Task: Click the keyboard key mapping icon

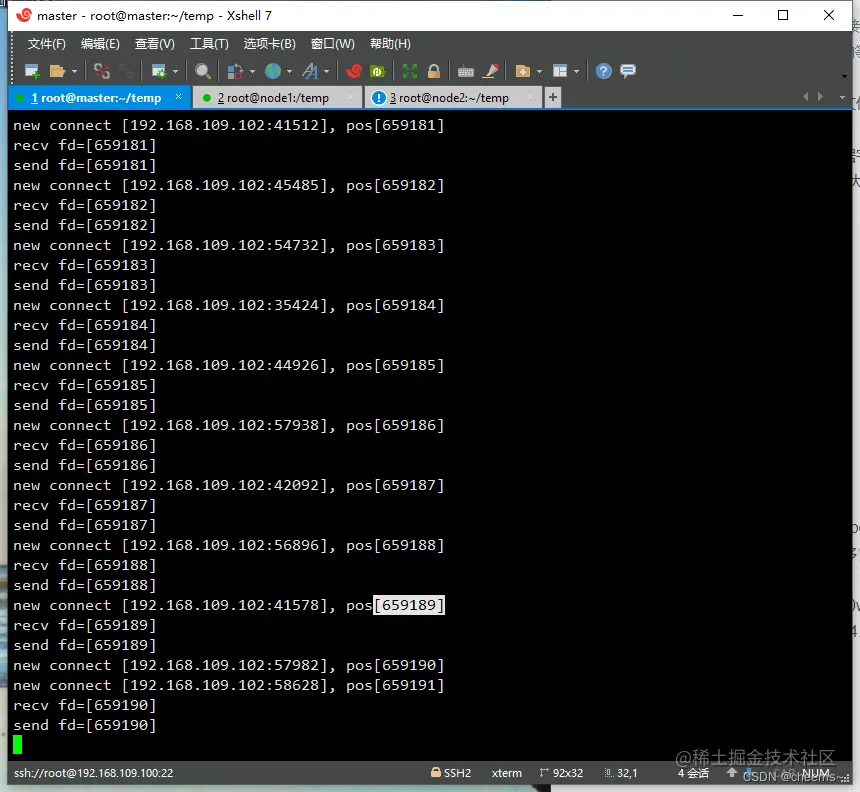Action: coord(466,71)
